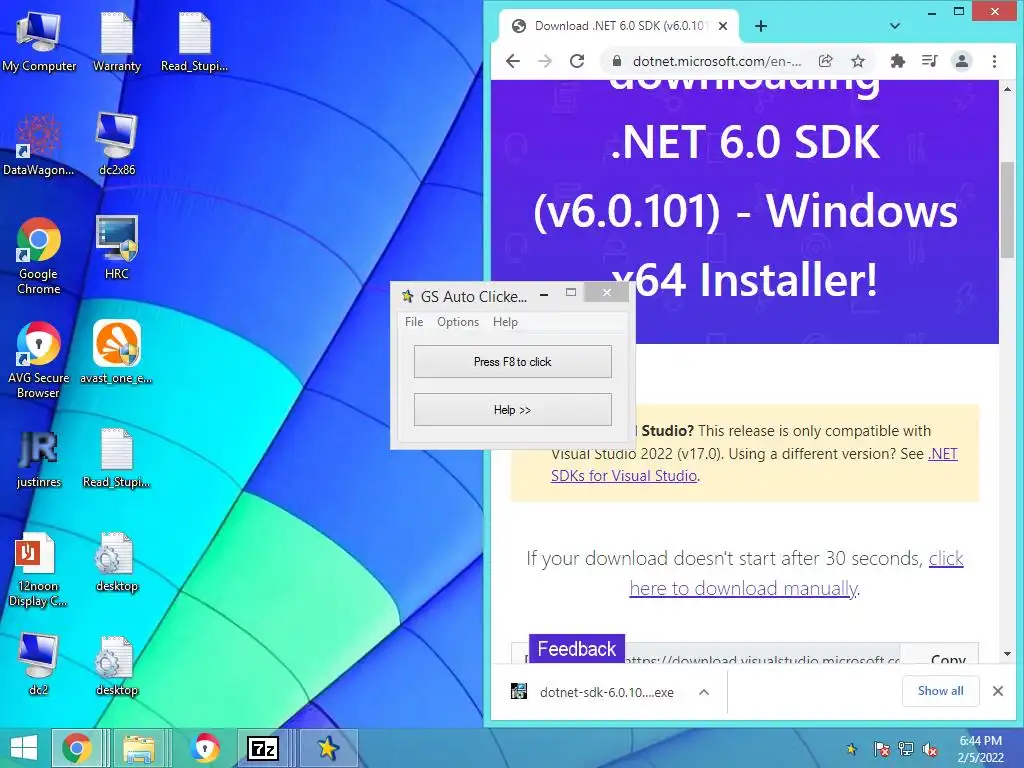1024x768 pixels.
Task: Open 12noon Display Changer icon
Action: pos(39,571)
